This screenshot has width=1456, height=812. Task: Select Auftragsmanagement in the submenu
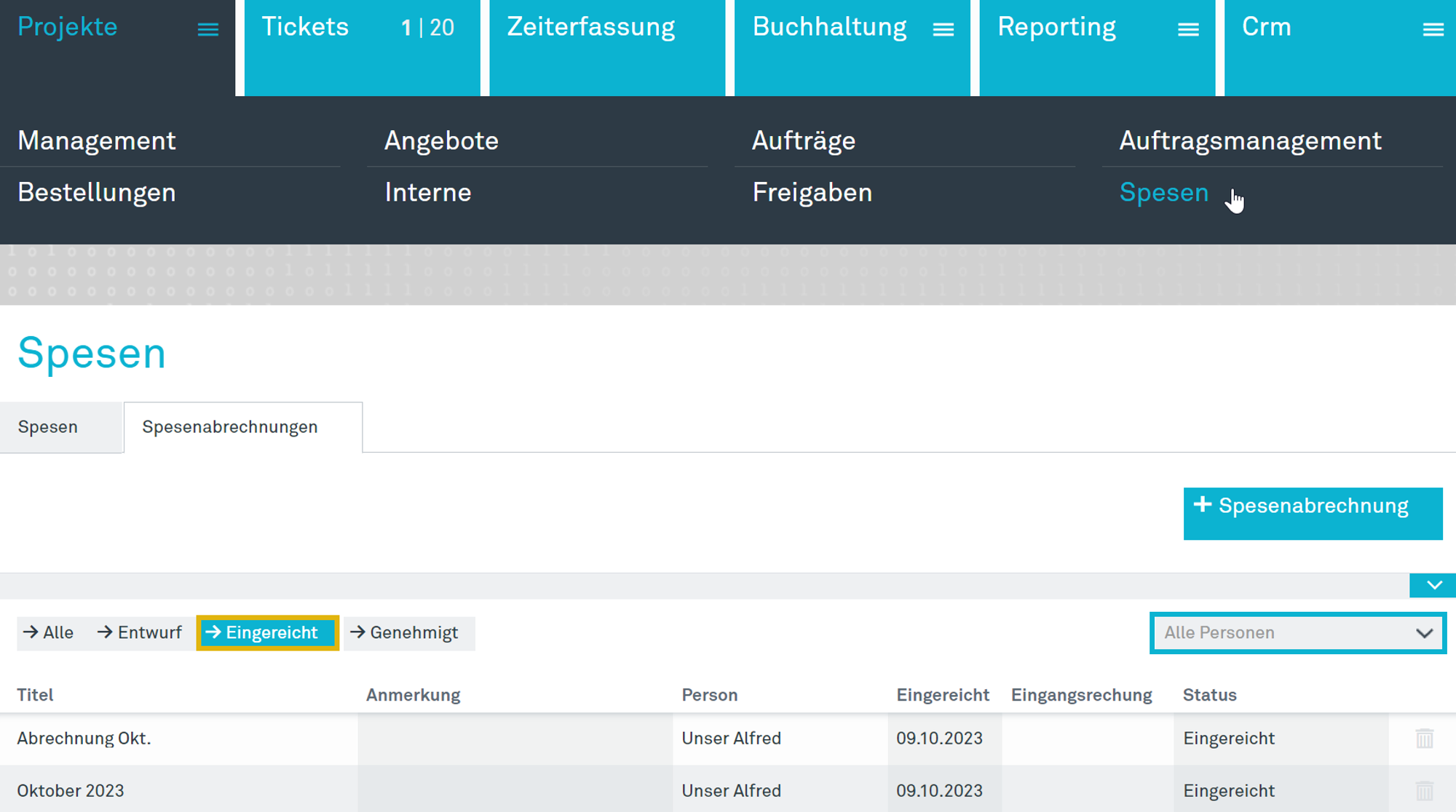pos(1250,140)
